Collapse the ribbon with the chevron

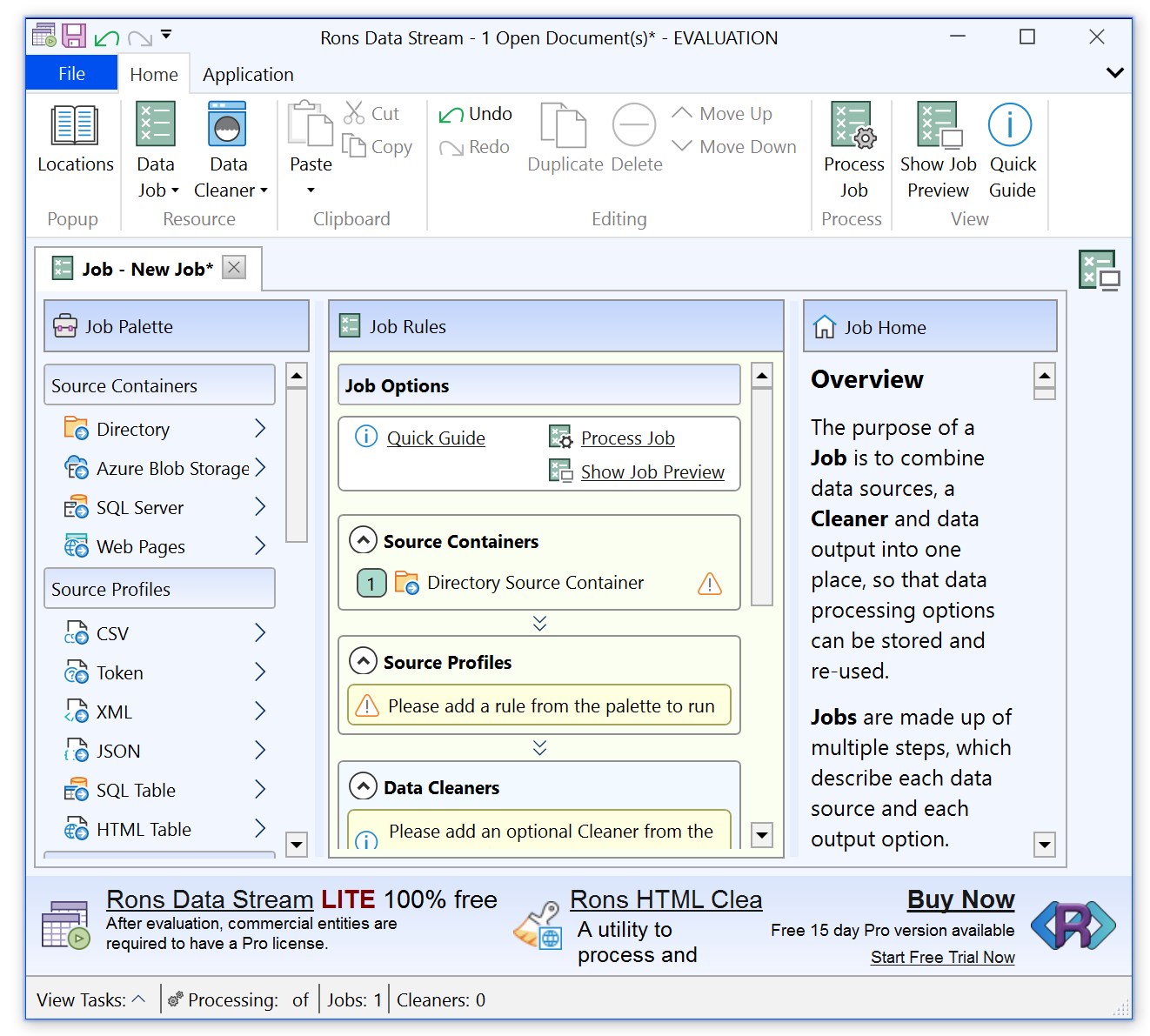[x=1114, y=73]
